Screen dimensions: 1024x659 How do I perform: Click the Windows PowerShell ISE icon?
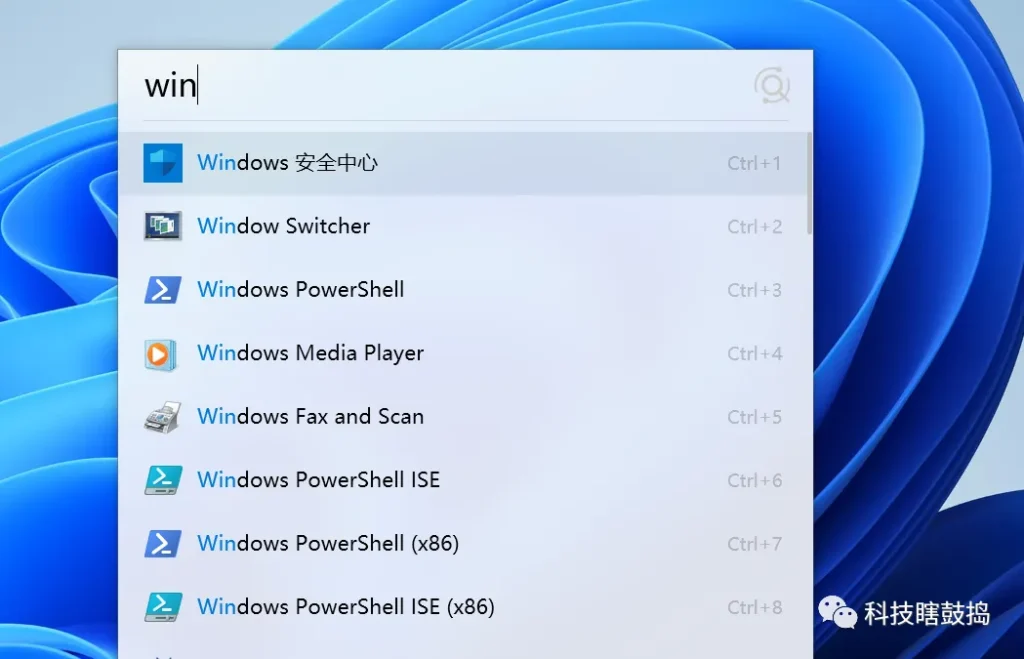(x=163, y=480)
